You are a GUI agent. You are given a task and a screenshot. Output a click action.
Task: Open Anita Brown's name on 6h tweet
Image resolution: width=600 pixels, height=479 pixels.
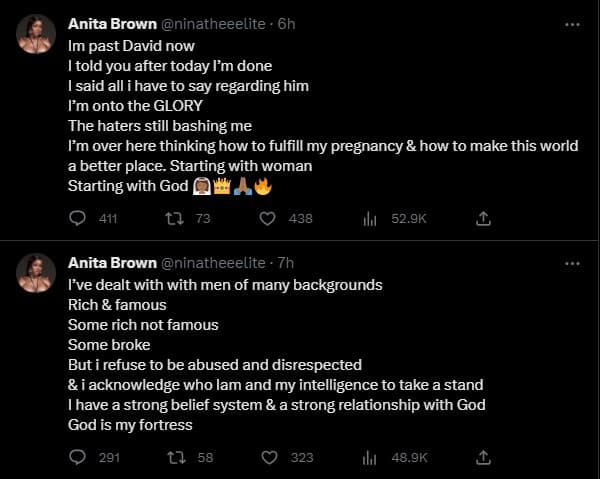point(111,23)
